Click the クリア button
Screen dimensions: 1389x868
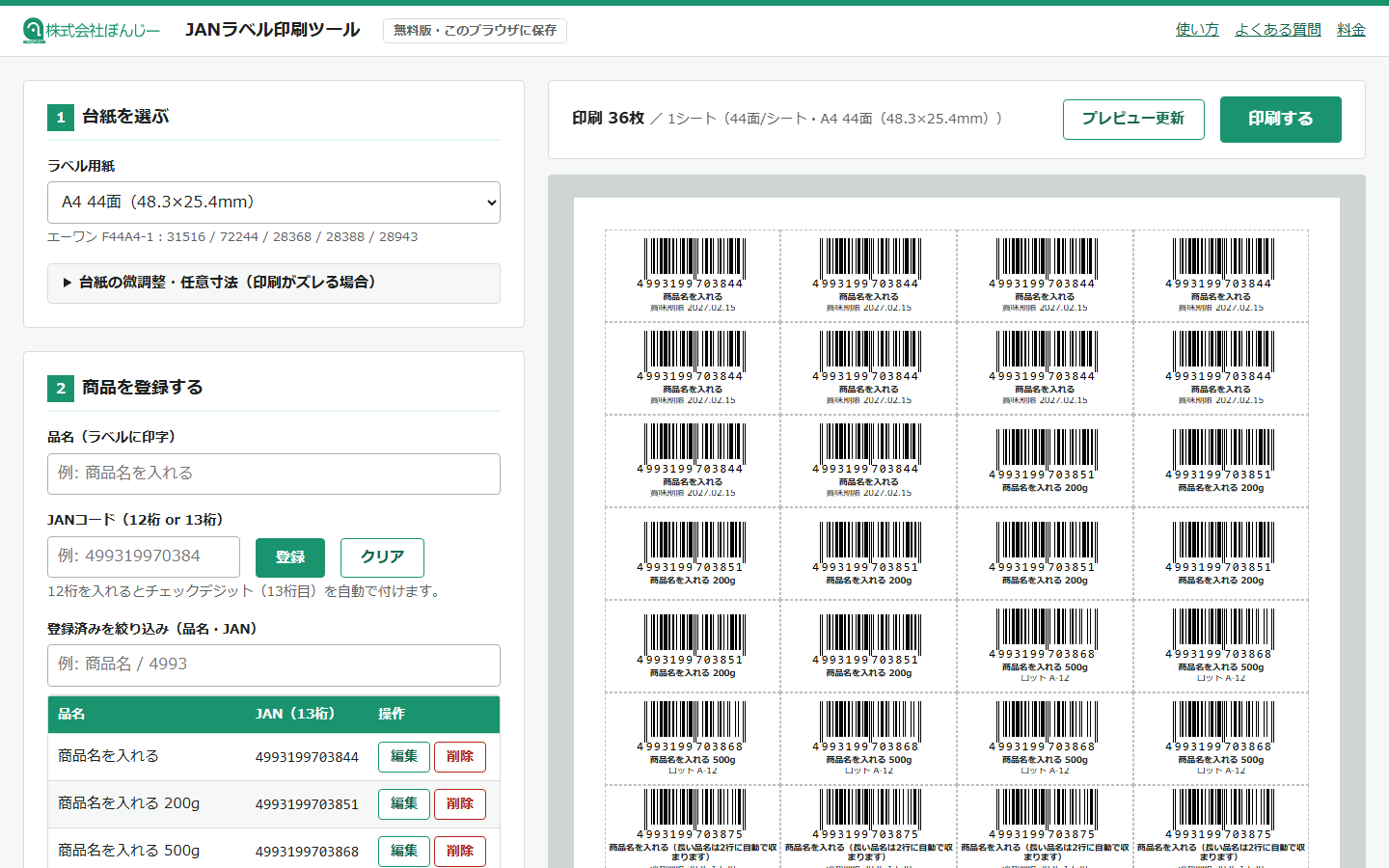point(382,557)
